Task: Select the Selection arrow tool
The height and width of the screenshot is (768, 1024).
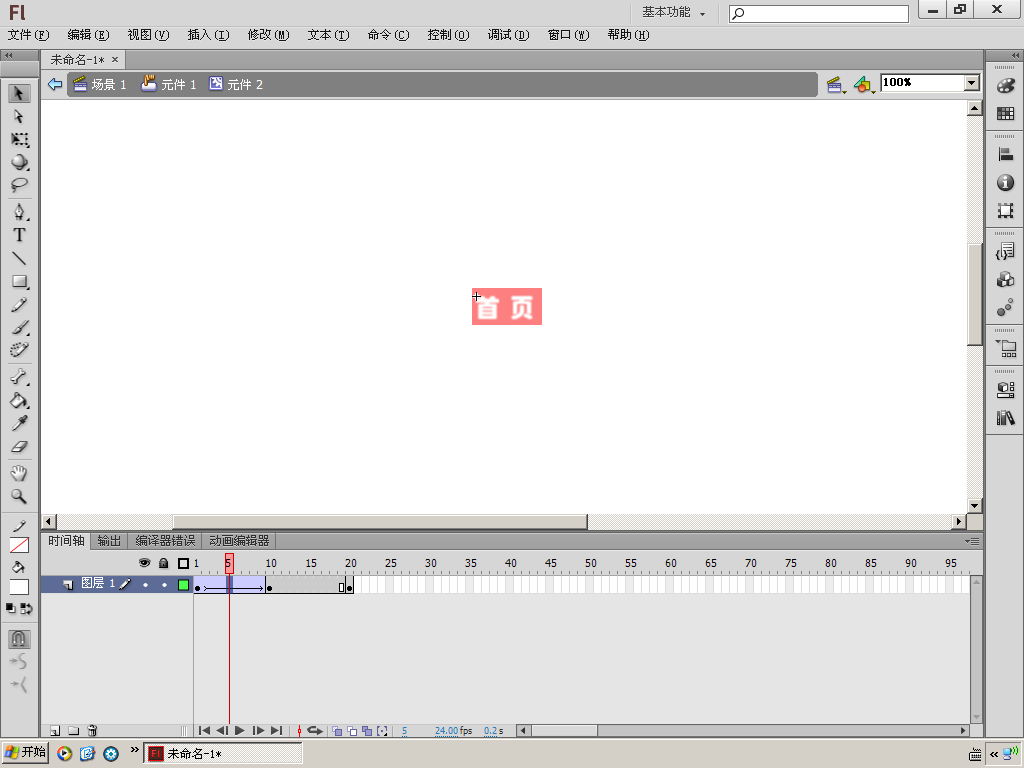Action: [x=19, y=93]
